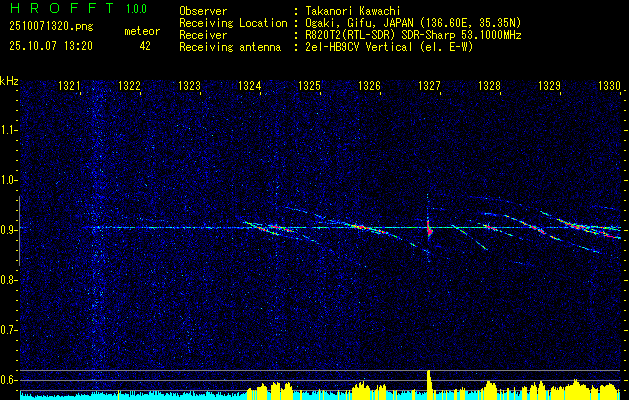Click the Ogaki, Gifu, JAPAN coordinates text
The image size is (629, 400).
(411, 23)
